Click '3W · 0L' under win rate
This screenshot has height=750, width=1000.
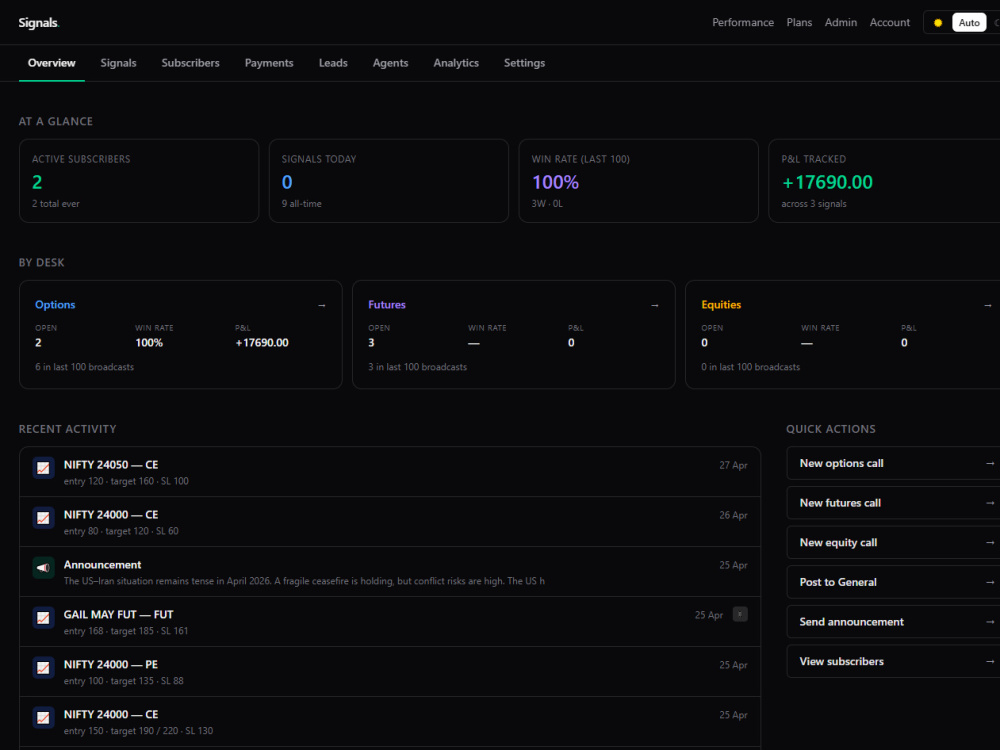tap(547, 203)
